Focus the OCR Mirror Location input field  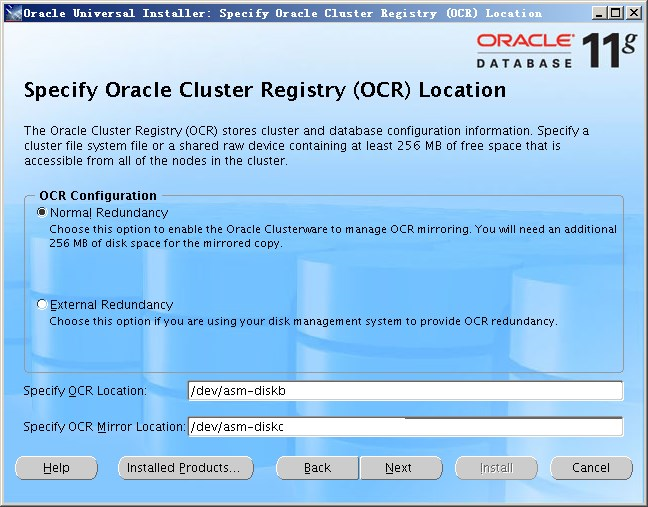click(x=405, y=427)
